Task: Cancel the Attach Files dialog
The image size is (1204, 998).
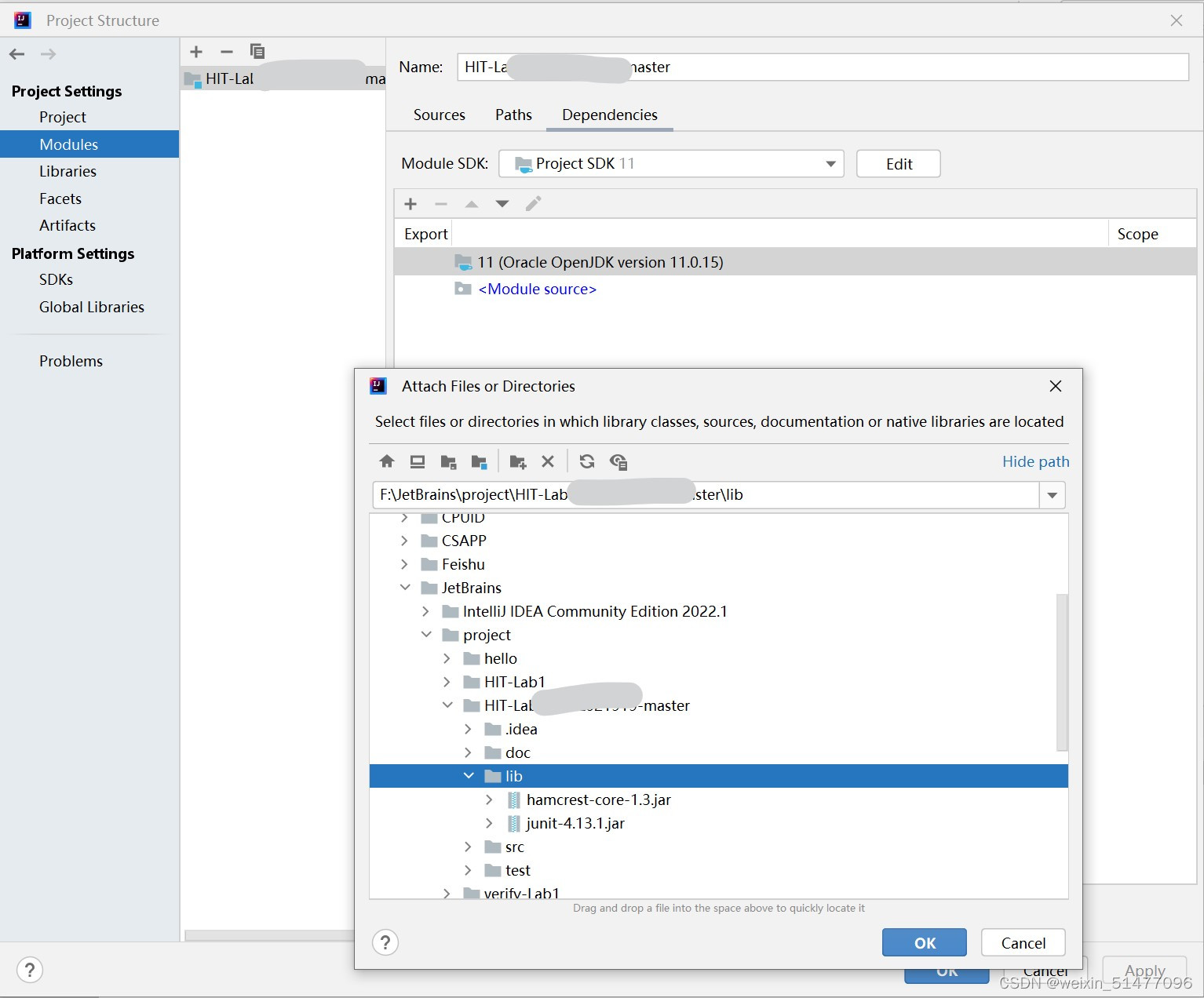Action: tap(1023, 942)
